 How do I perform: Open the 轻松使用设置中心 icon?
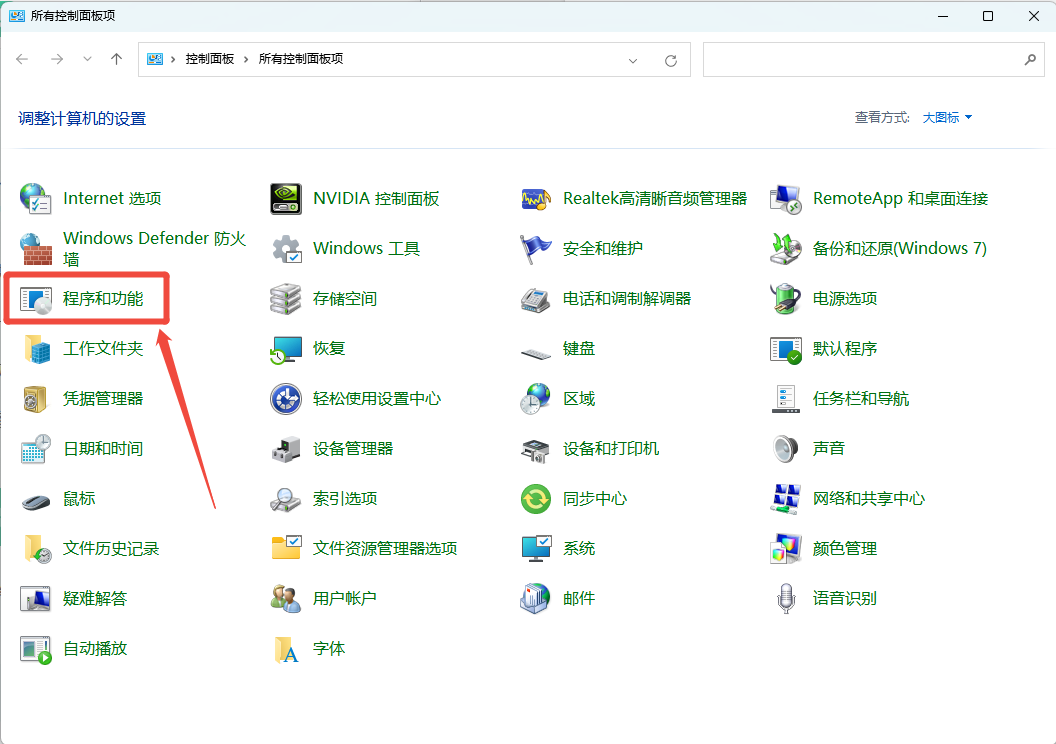click(286, 399)
